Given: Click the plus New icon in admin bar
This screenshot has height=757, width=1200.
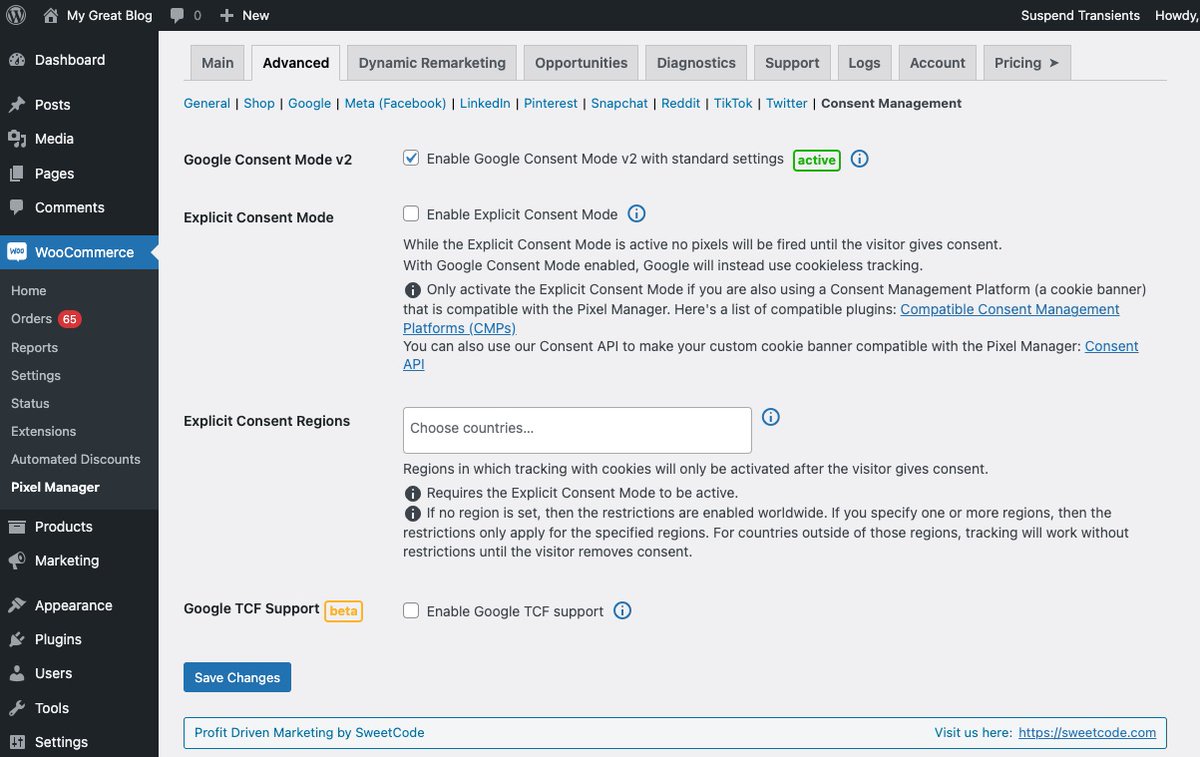Looking at the screenshot, I should point(226,15).
